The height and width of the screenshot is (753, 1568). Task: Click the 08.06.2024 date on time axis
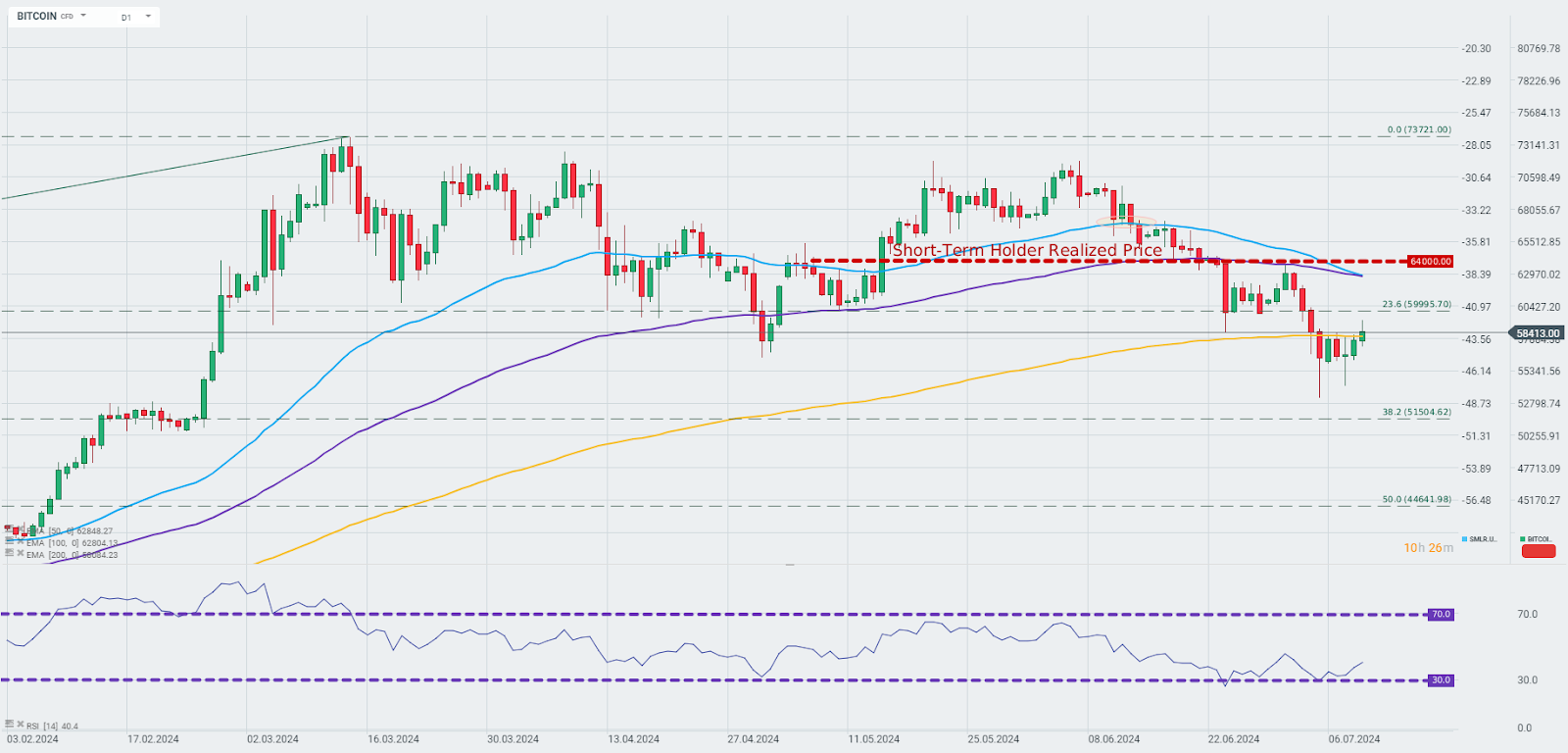click(x=1113, y=739)
